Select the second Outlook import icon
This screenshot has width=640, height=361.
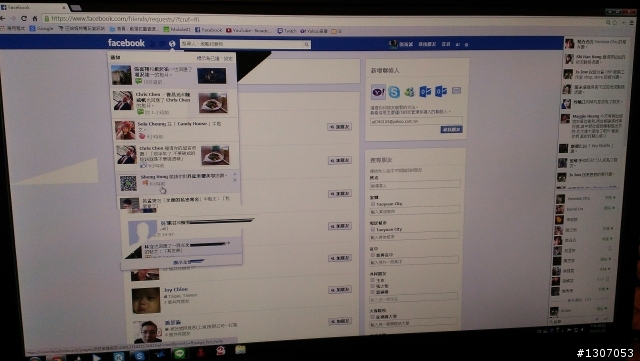click(441, 91)
